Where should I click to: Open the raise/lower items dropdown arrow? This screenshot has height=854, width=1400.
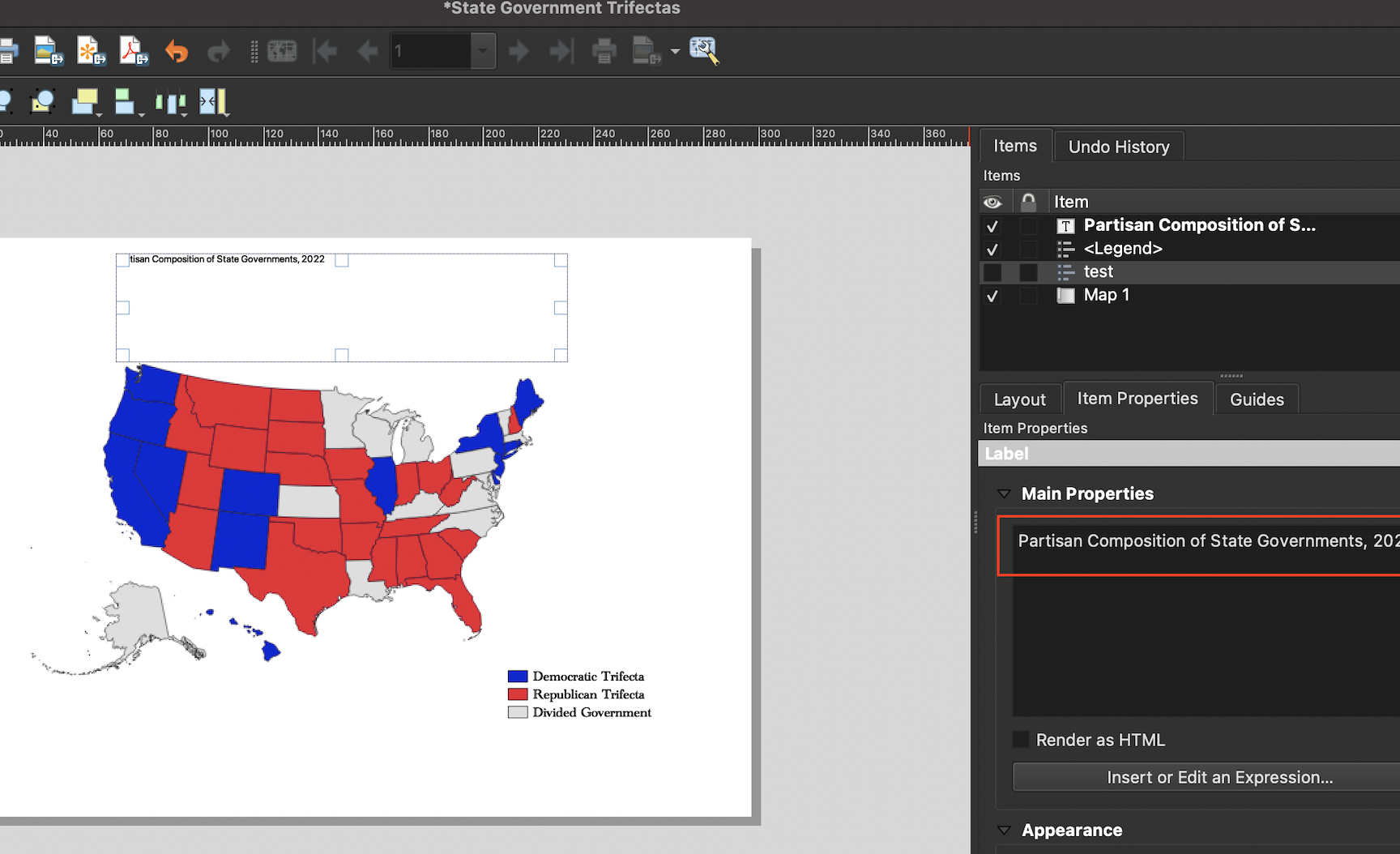tap(99, 114)
